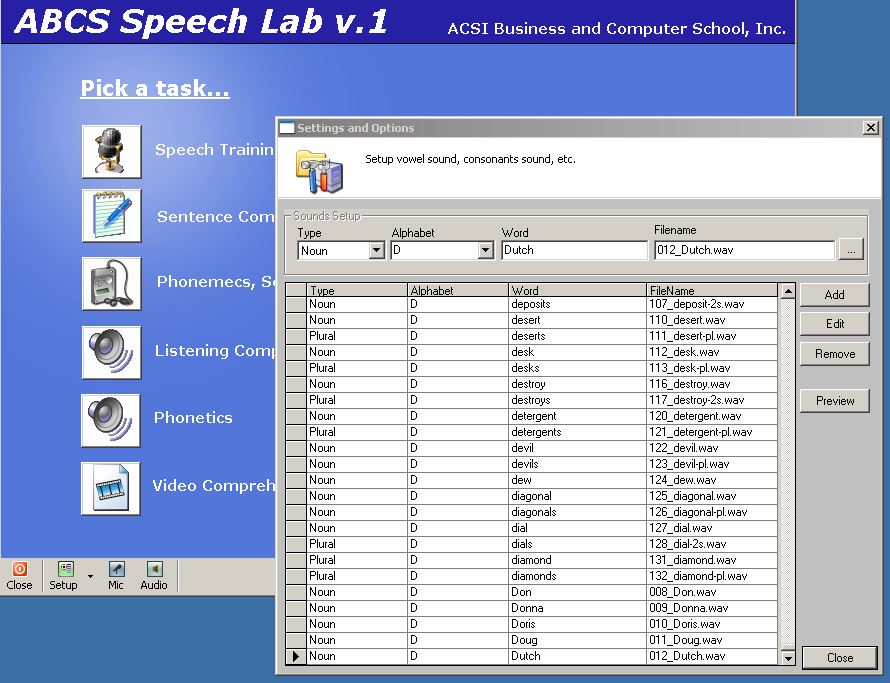
Task: Select the word cell 'dew'
Action: pyautogui.click(x=577, y=480)
